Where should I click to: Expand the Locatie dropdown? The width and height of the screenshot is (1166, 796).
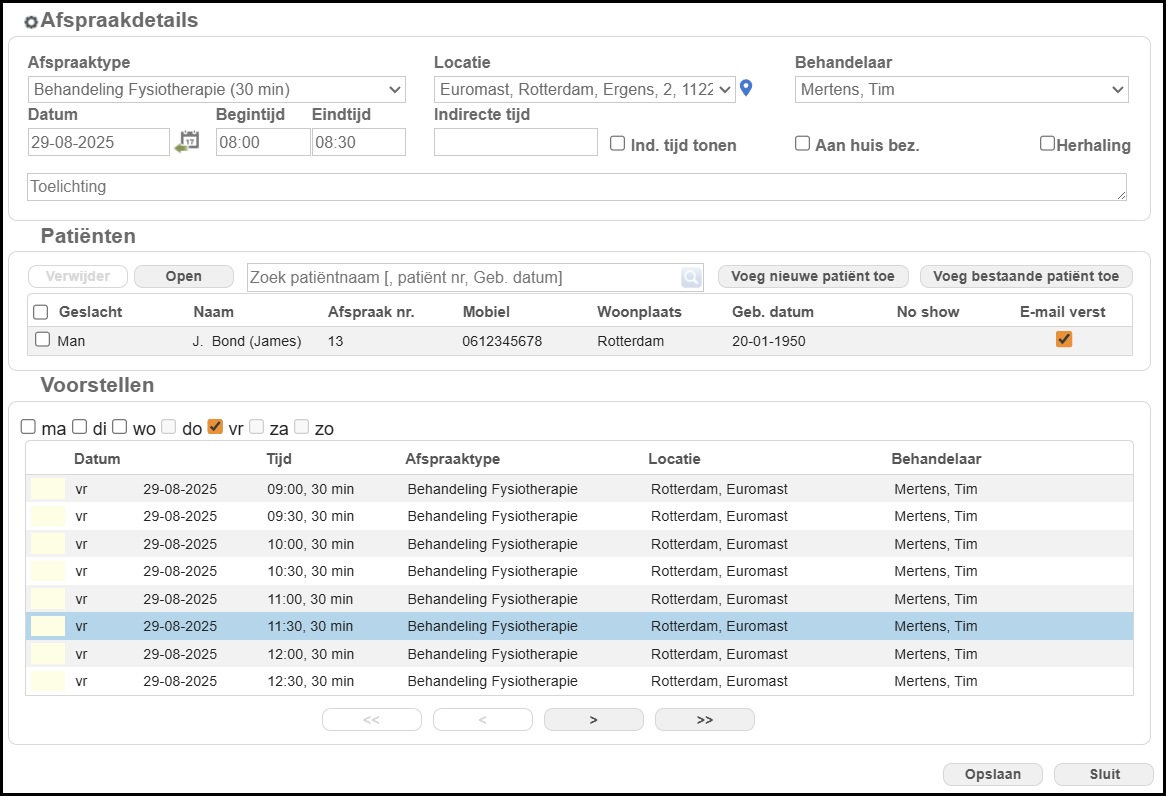point(585,89)
